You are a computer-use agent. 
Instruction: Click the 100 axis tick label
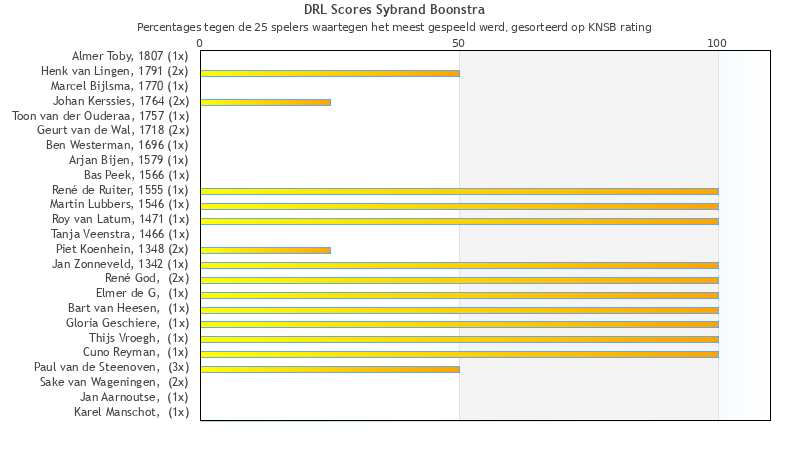tap(717, 43)
